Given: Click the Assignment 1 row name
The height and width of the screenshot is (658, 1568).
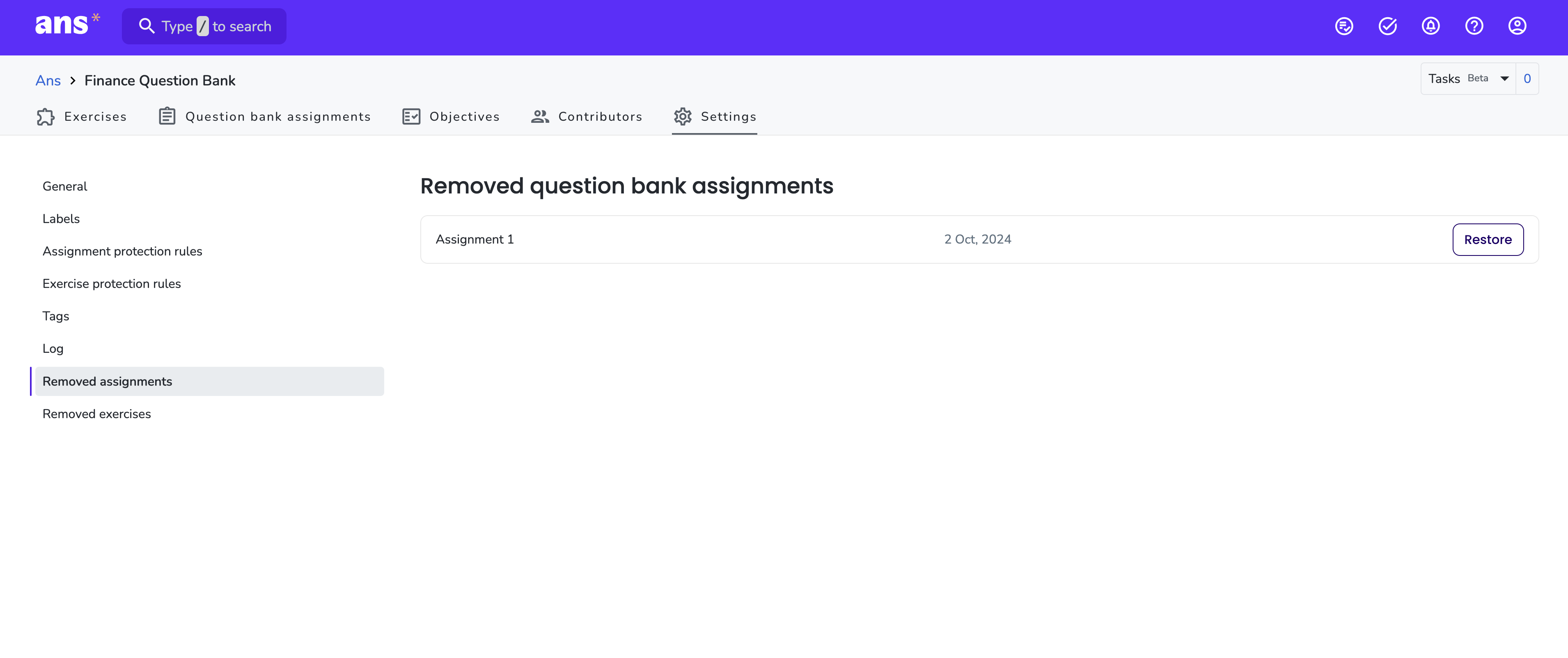Looking at the screenshot, I should click(x=475, y=239).
